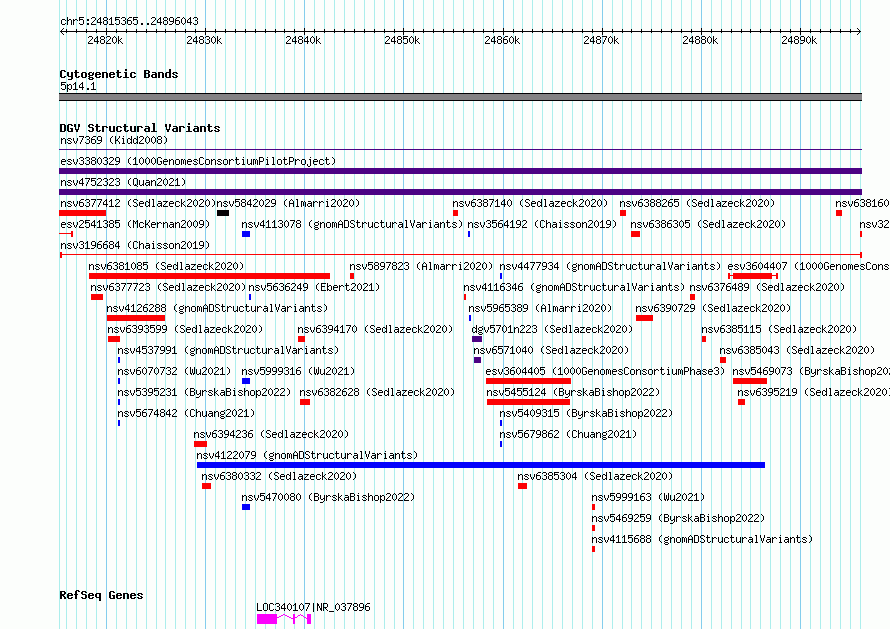The image size is (890, 629).
Task: Click red bar under nsv4126288
Action: tap(136, 318)
